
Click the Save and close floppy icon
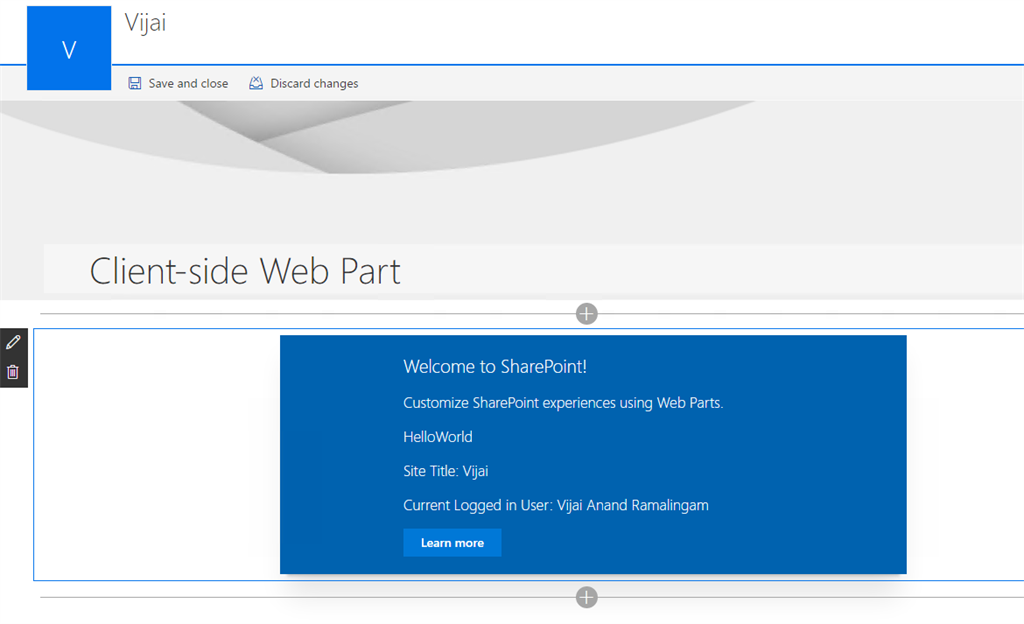pos(135,83)
